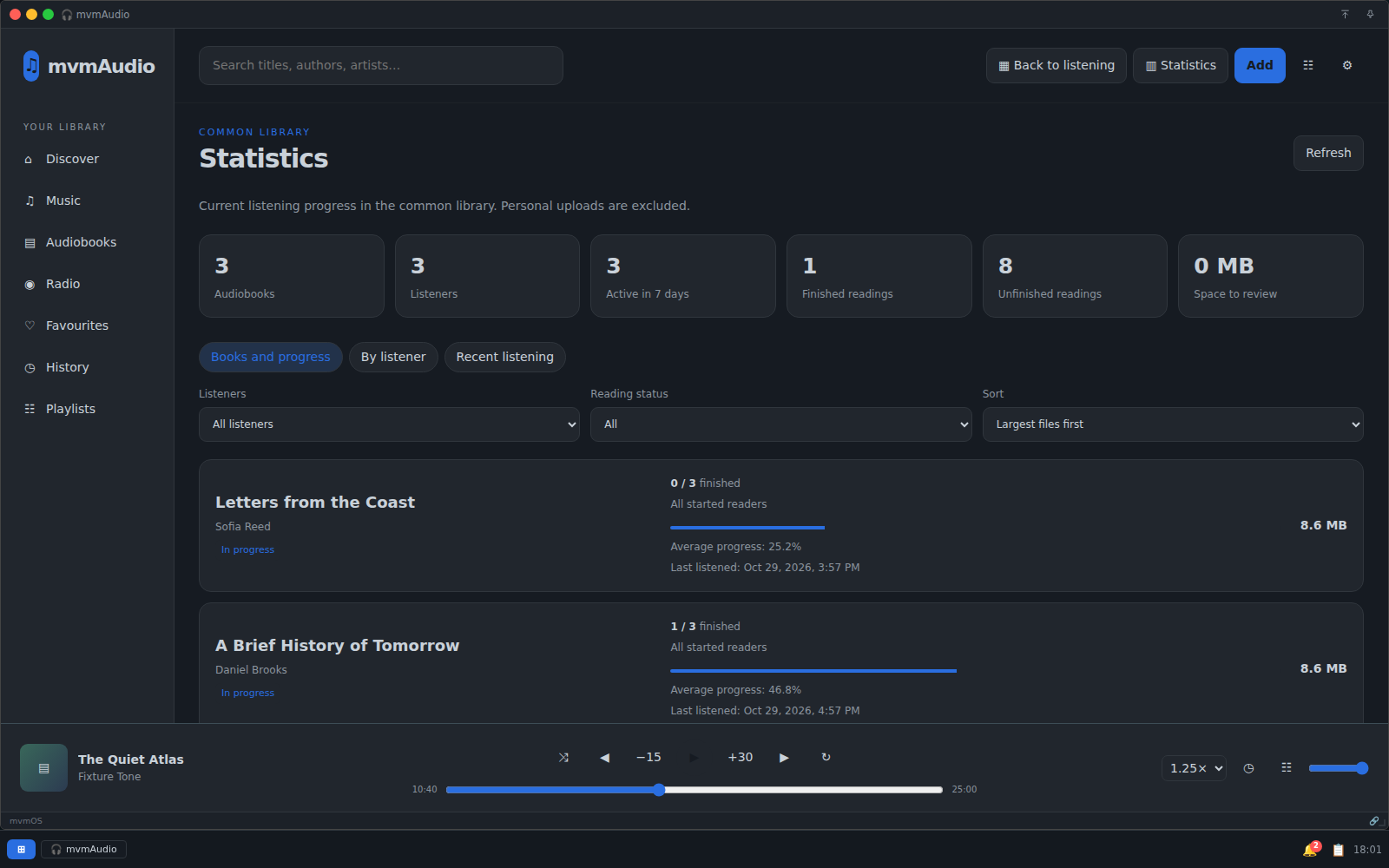Open the Discover sidebar item
The width and height of the screenshot is (1389, 868).
(87, 159)
